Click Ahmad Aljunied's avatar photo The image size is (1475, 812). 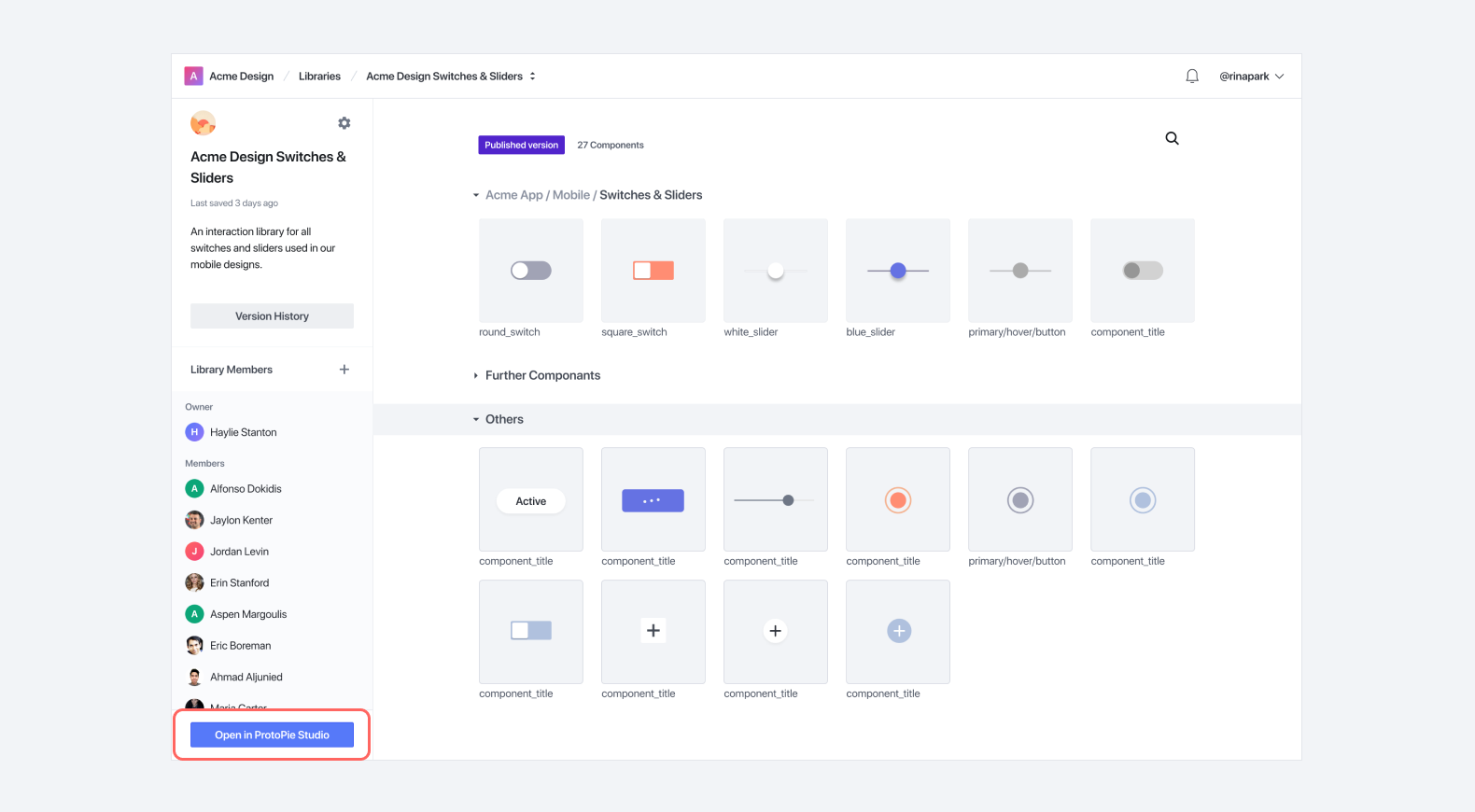tap(194, 677)
